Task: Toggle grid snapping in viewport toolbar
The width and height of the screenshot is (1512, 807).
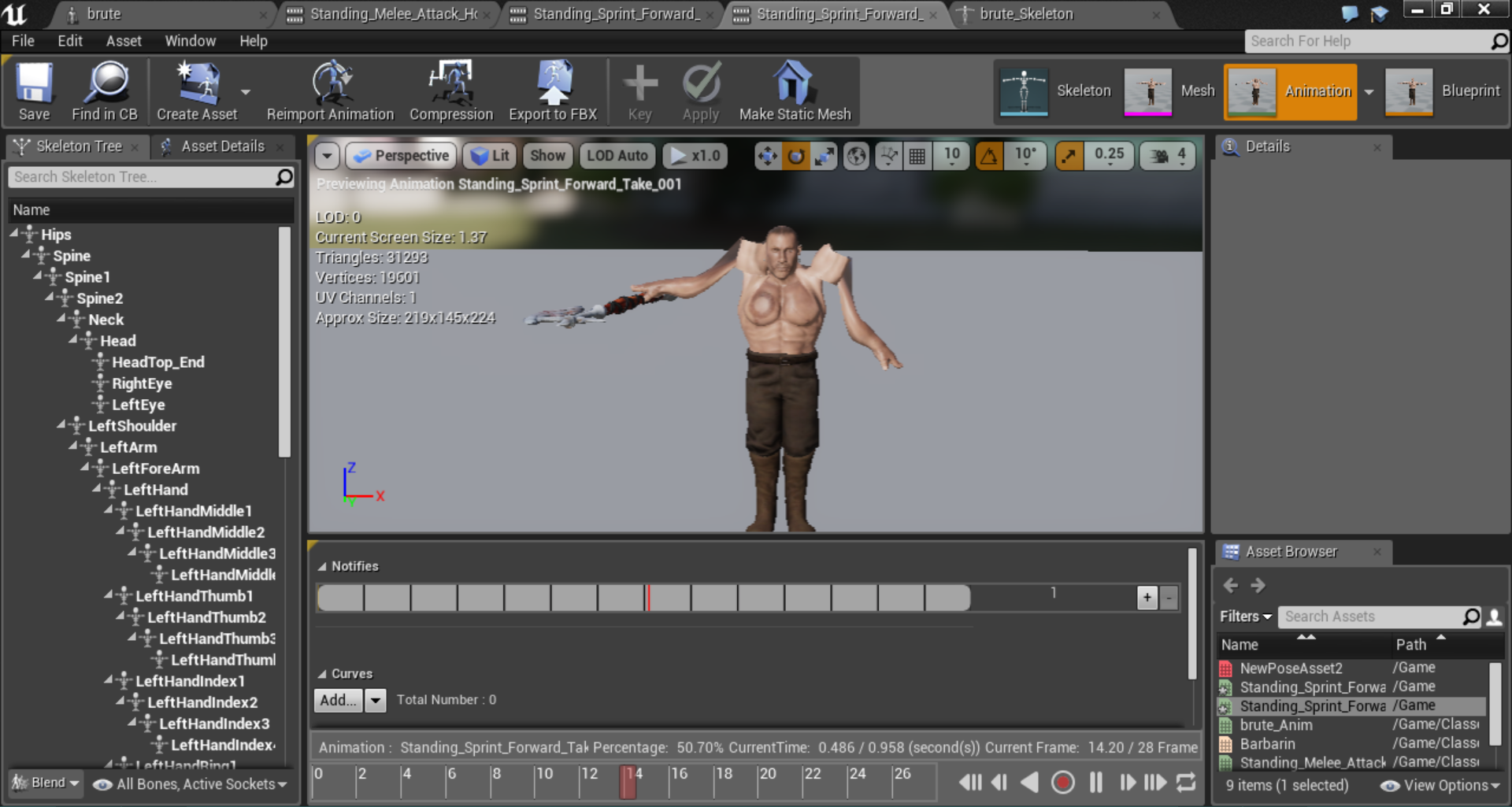Action: [917, 156]
